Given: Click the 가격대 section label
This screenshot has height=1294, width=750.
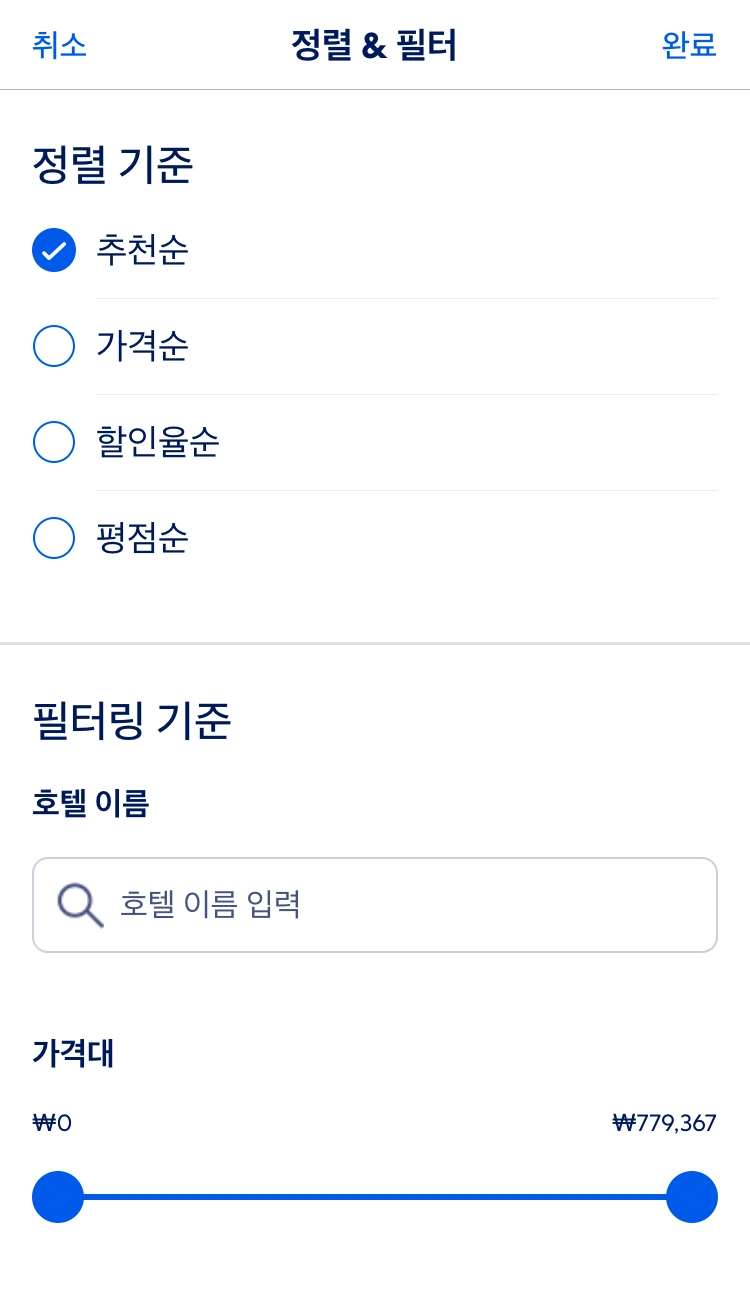Looking at the screenshot, I should coord(73,1053).
